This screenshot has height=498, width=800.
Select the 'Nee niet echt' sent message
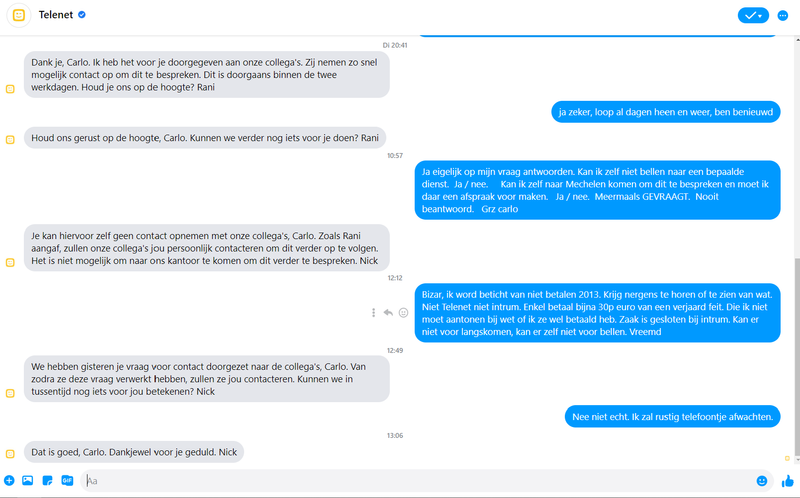(670, 416)
